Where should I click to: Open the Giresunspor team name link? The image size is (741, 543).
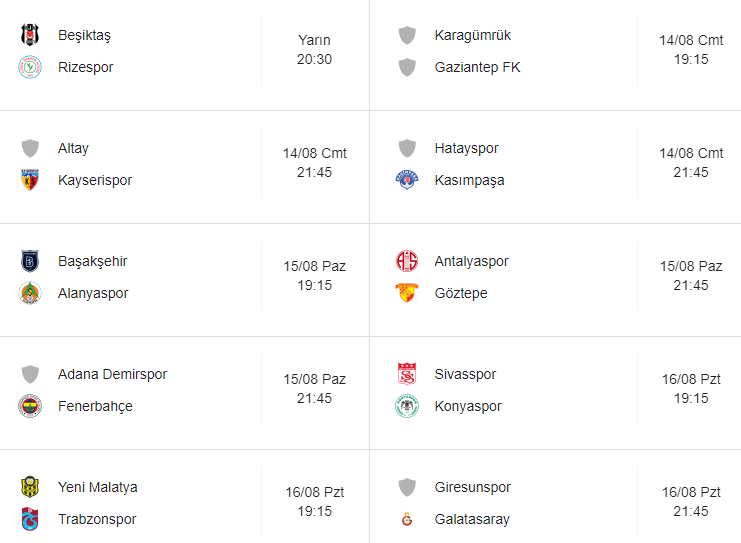point(473,487)
